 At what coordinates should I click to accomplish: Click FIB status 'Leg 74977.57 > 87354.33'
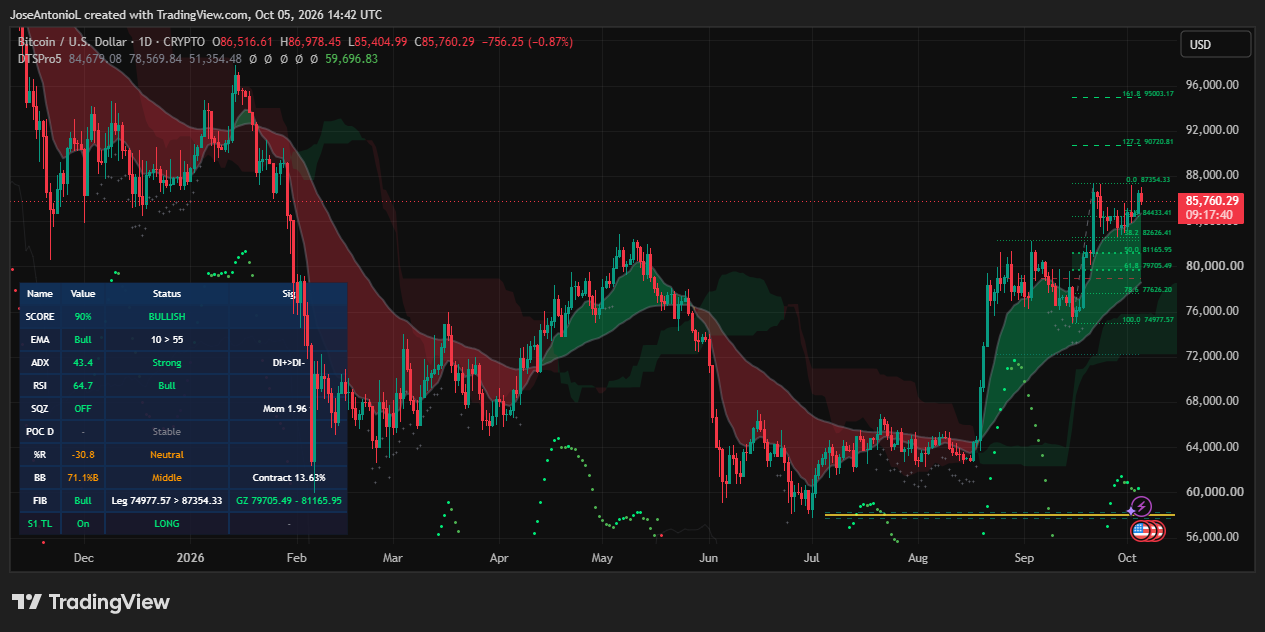pos(167,500)
